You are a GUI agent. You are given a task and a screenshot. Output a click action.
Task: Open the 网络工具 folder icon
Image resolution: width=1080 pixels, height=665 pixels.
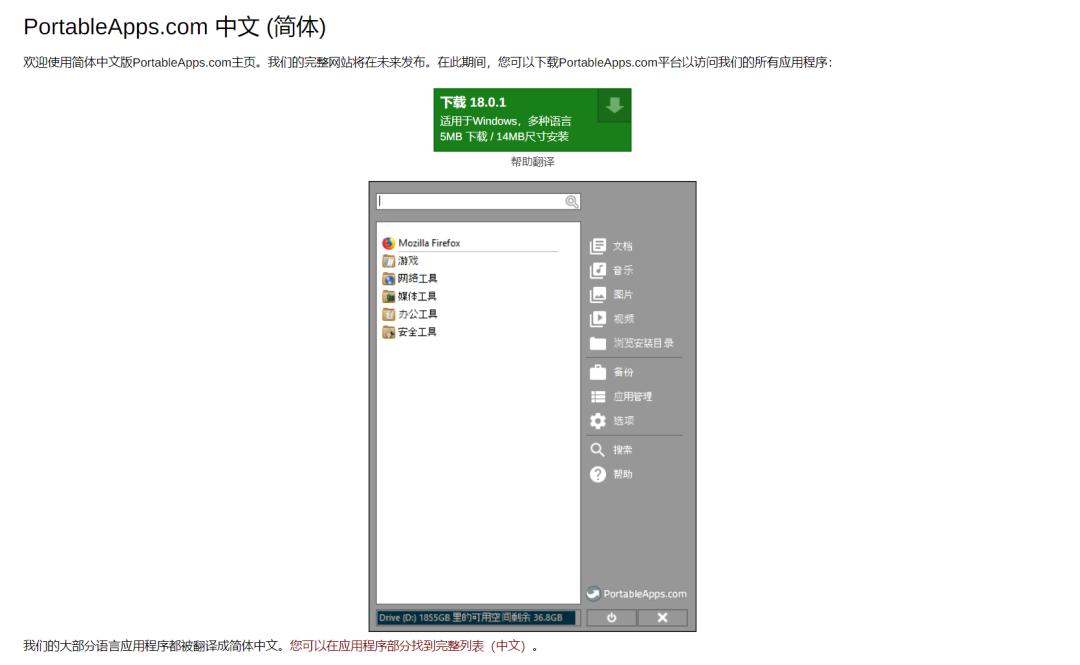click(x=388, y=278)
